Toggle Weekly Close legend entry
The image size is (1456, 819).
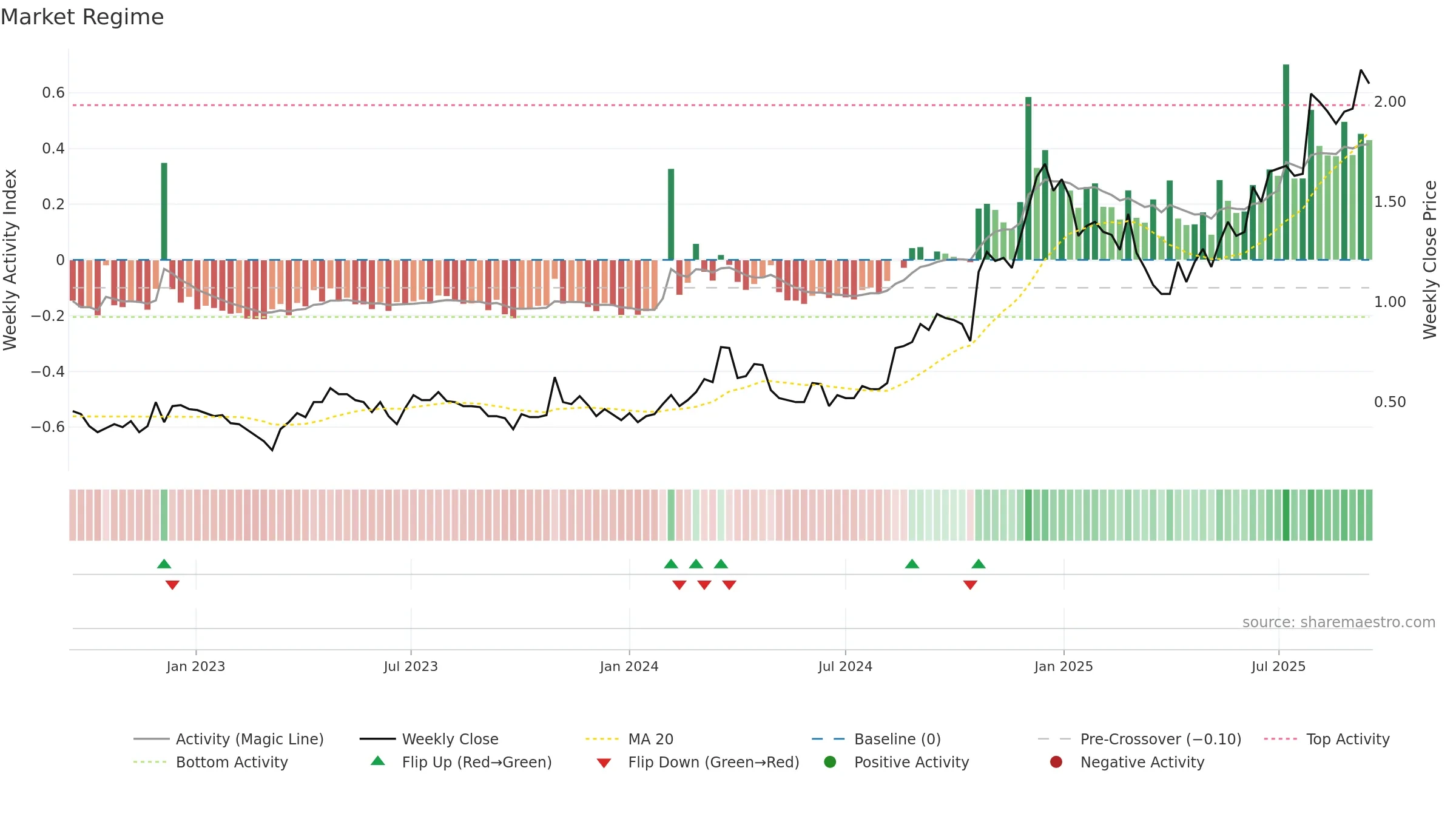[x=429, y=739]
